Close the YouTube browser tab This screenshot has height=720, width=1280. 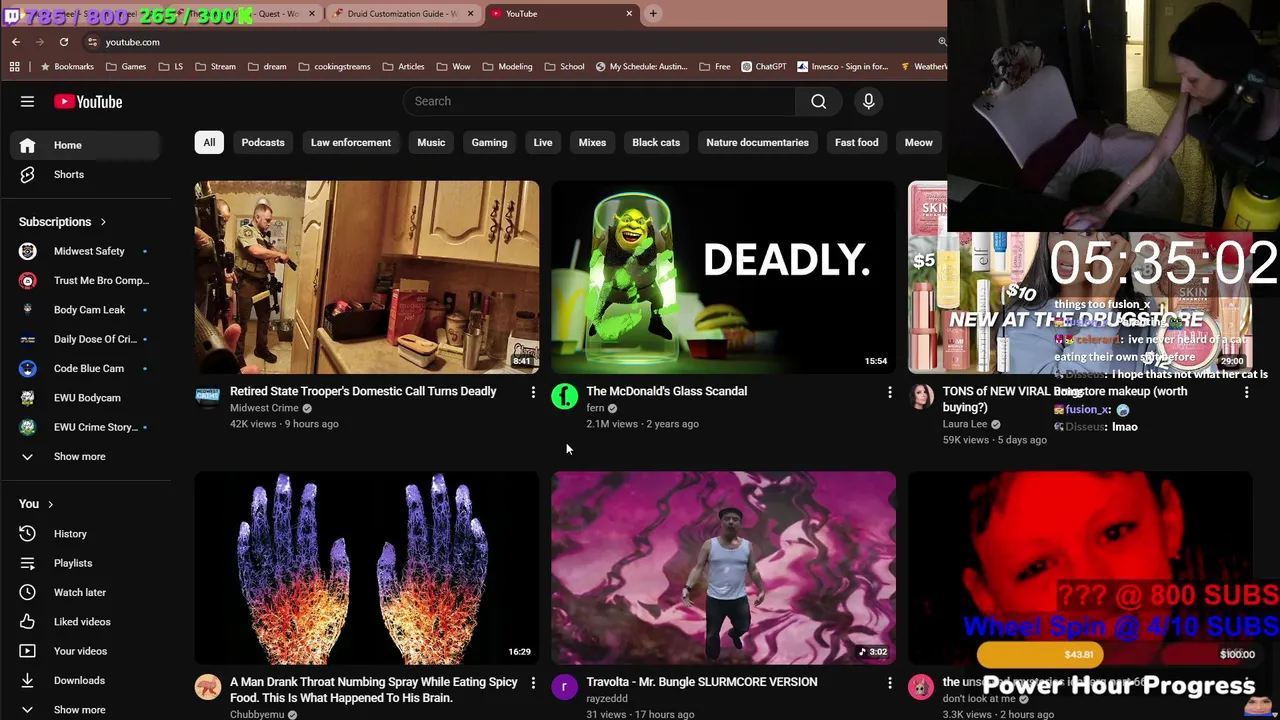[x=629, y=13]
